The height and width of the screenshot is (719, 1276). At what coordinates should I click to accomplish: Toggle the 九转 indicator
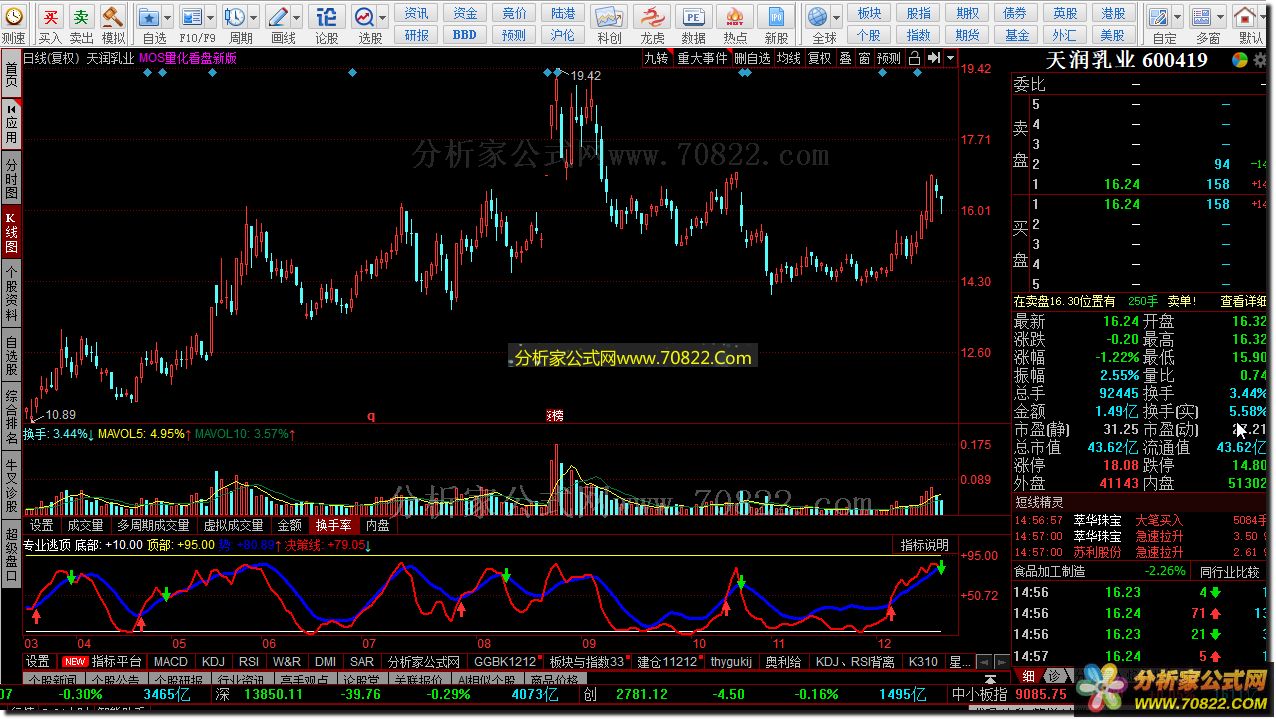[x=656, y=58]
